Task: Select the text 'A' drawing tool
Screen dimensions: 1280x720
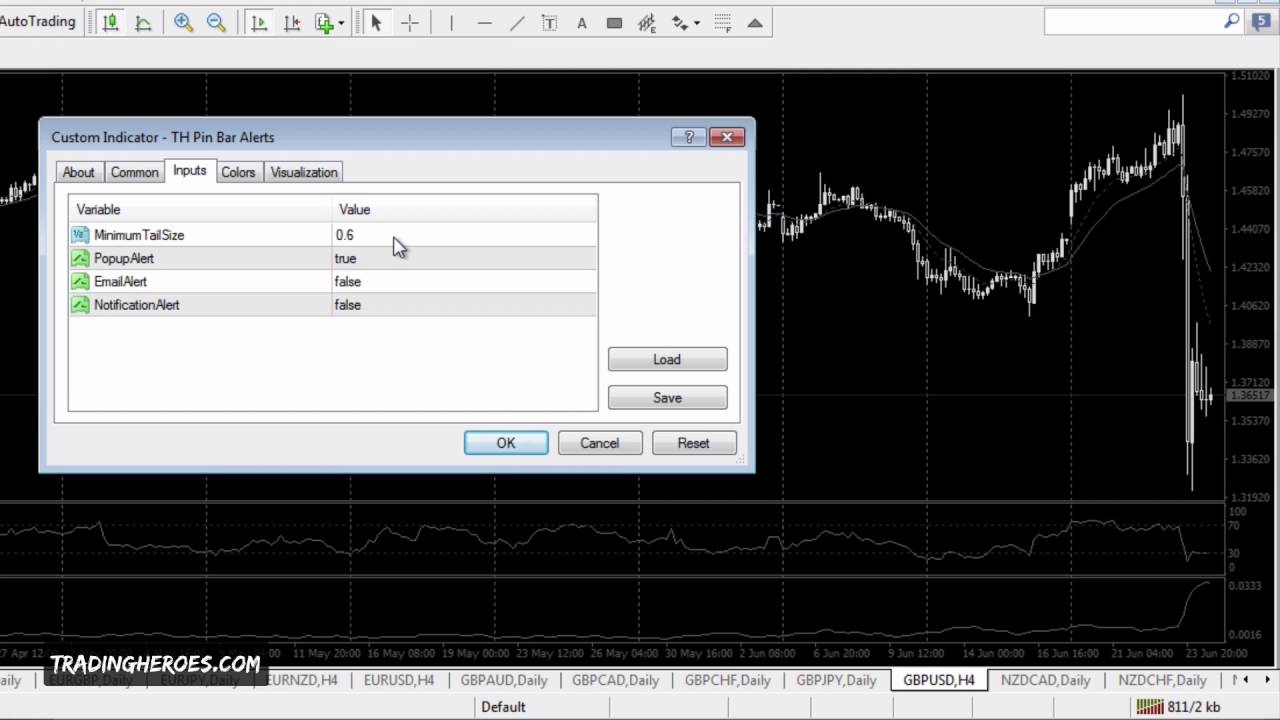Action: 582,22
